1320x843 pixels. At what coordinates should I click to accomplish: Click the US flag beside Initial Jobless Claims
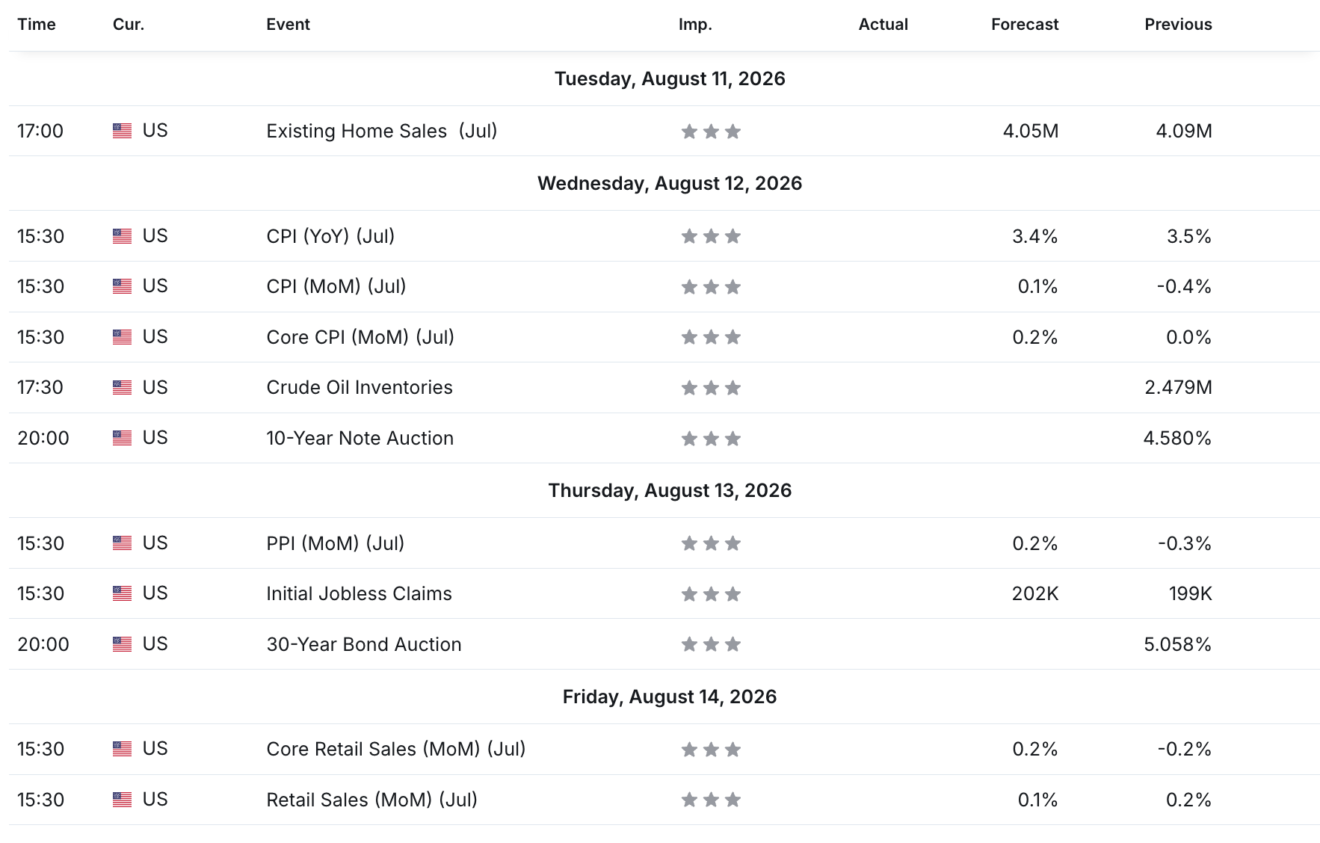[122, 594]
